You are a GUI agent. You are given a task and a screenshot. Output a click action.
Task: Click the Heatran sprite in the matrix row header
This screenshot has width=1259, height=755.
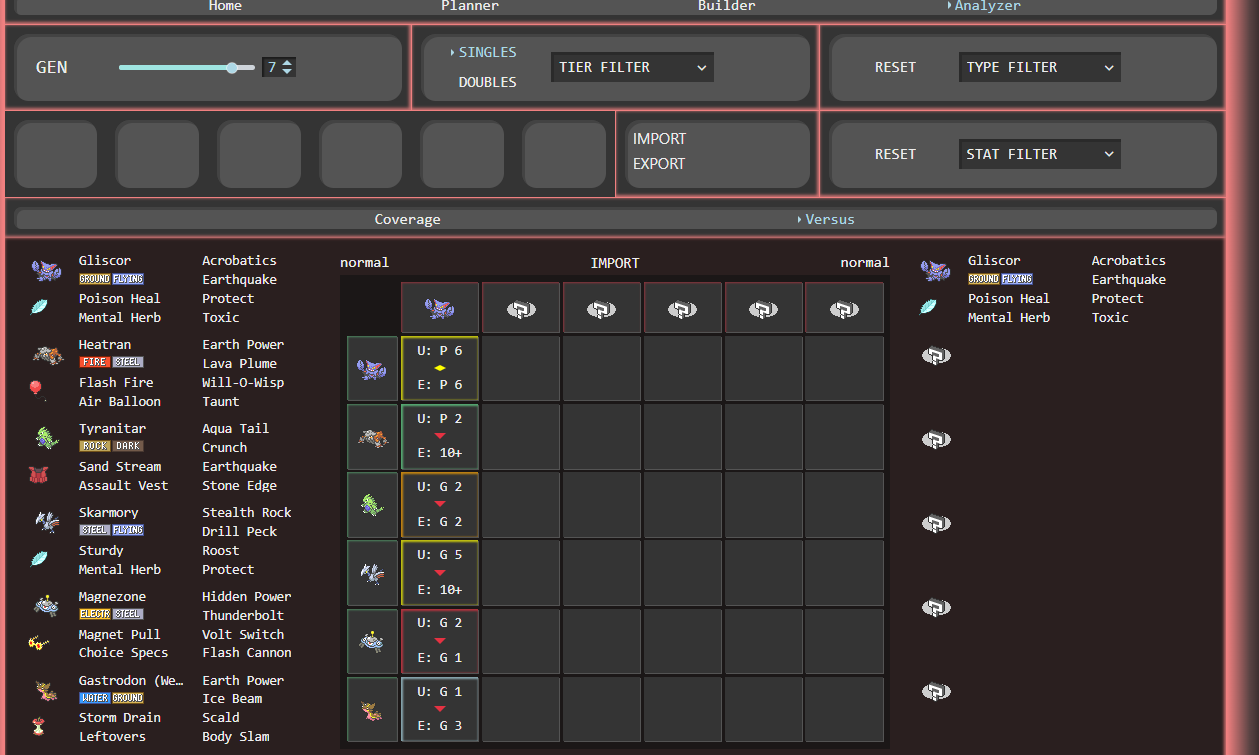(x=372, y=437)
